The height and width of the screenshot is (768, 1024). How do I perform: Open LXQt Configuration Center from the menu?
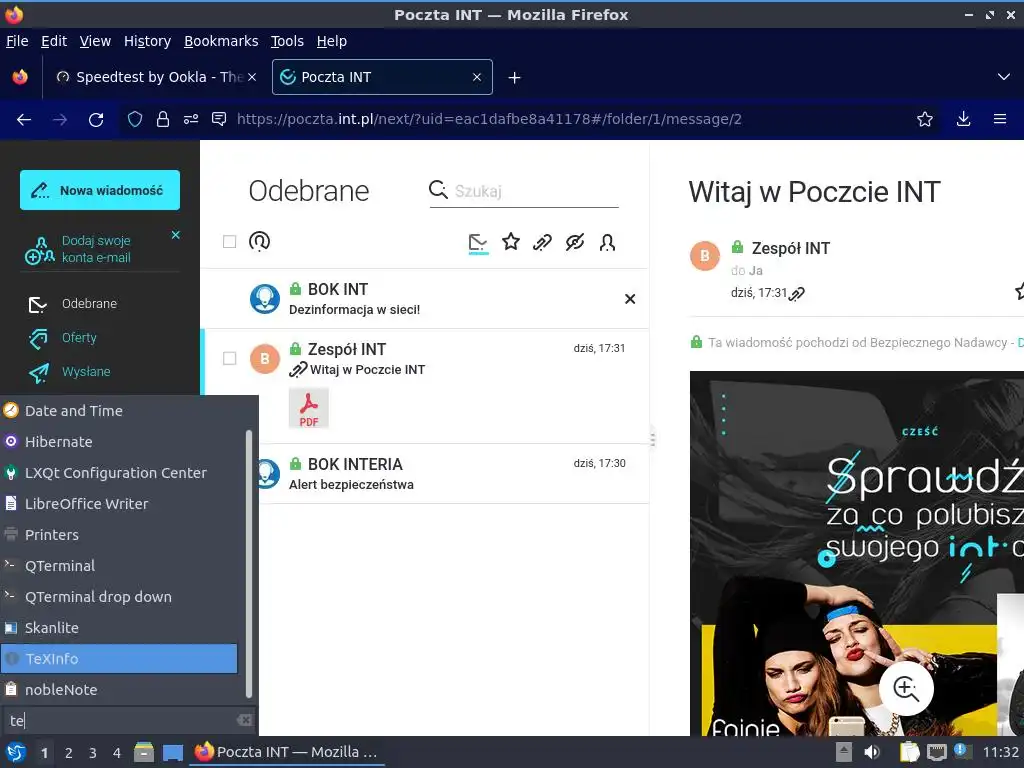coord(120,473)
